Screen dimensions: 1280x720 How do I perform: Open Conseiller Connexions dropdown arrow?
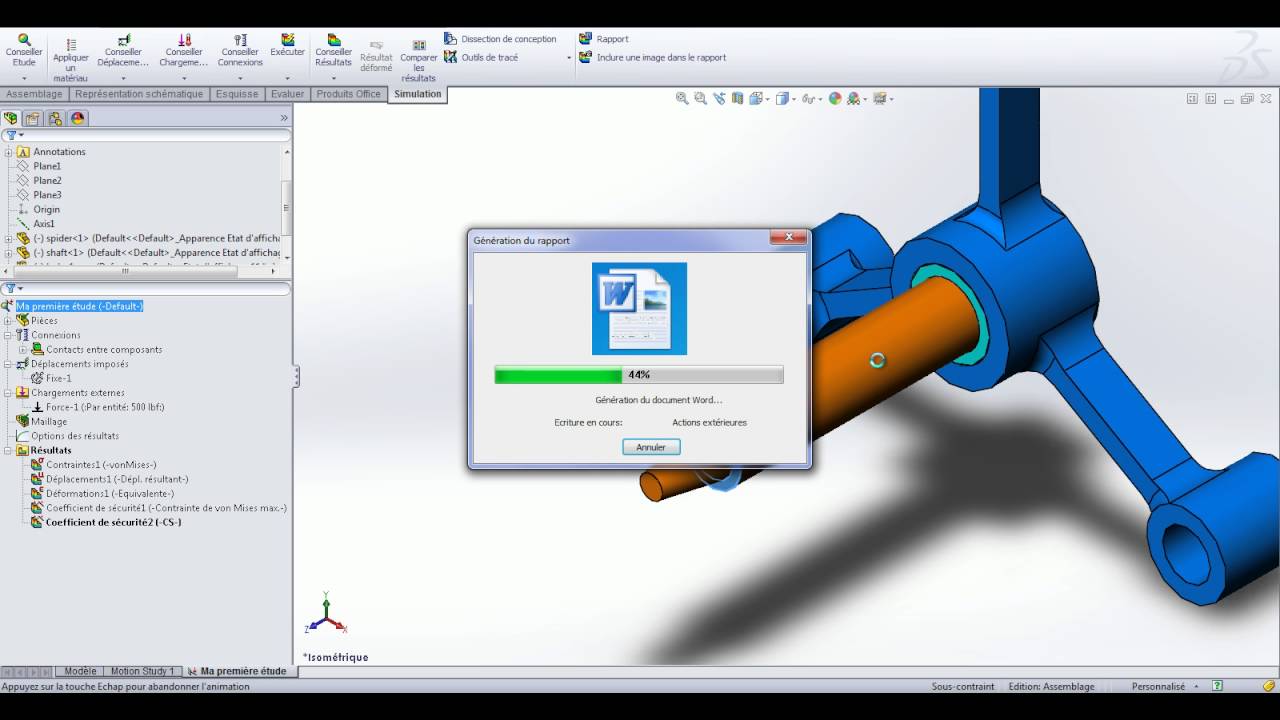[x=240, y=78]
